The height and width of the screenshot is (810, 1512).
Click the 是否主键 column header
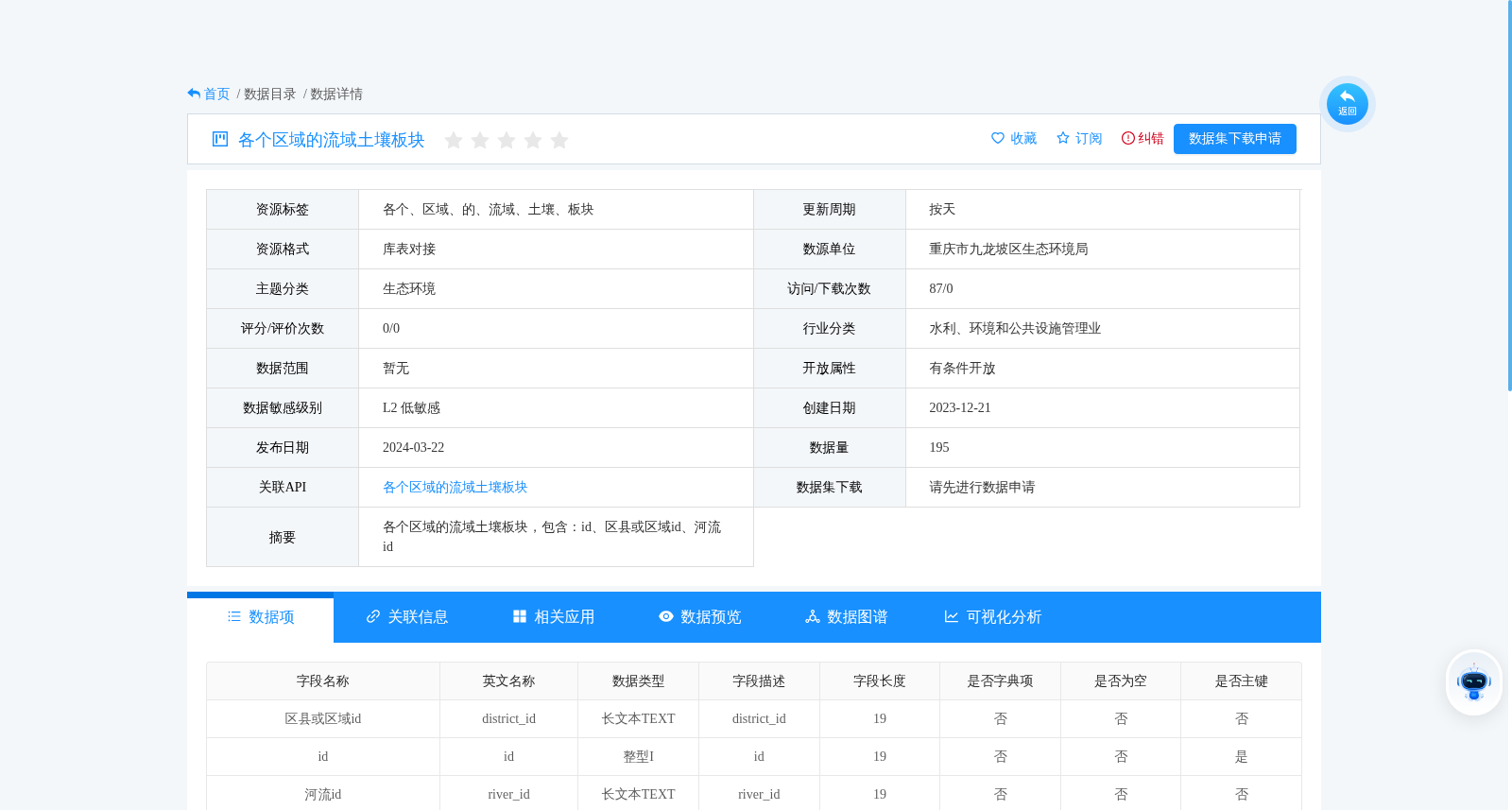pyautogui.click(x=1242, y=681)
